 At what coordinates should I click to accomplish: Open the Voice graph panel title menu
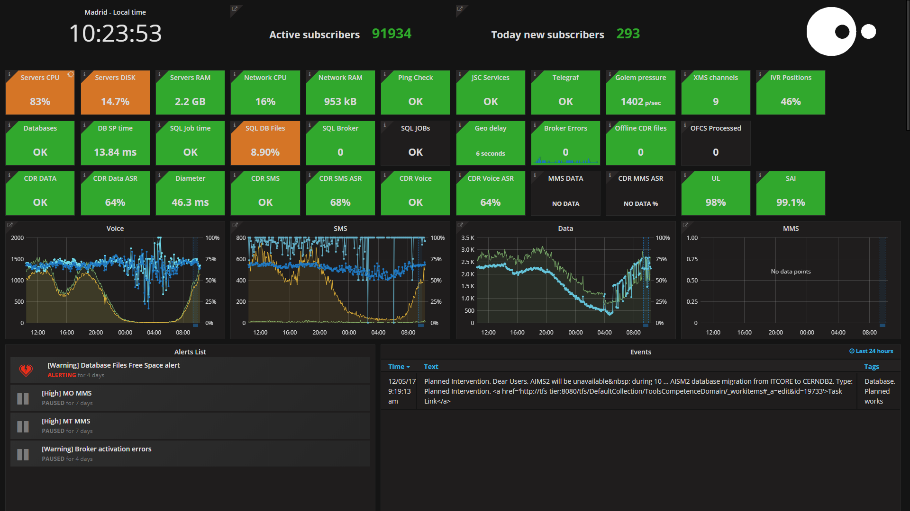tap(116, 229)
